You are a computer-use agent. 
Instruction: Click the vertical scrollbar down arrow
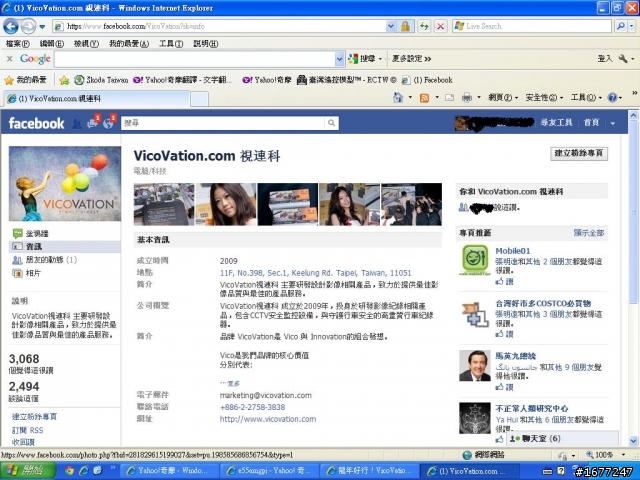(633, 441)
